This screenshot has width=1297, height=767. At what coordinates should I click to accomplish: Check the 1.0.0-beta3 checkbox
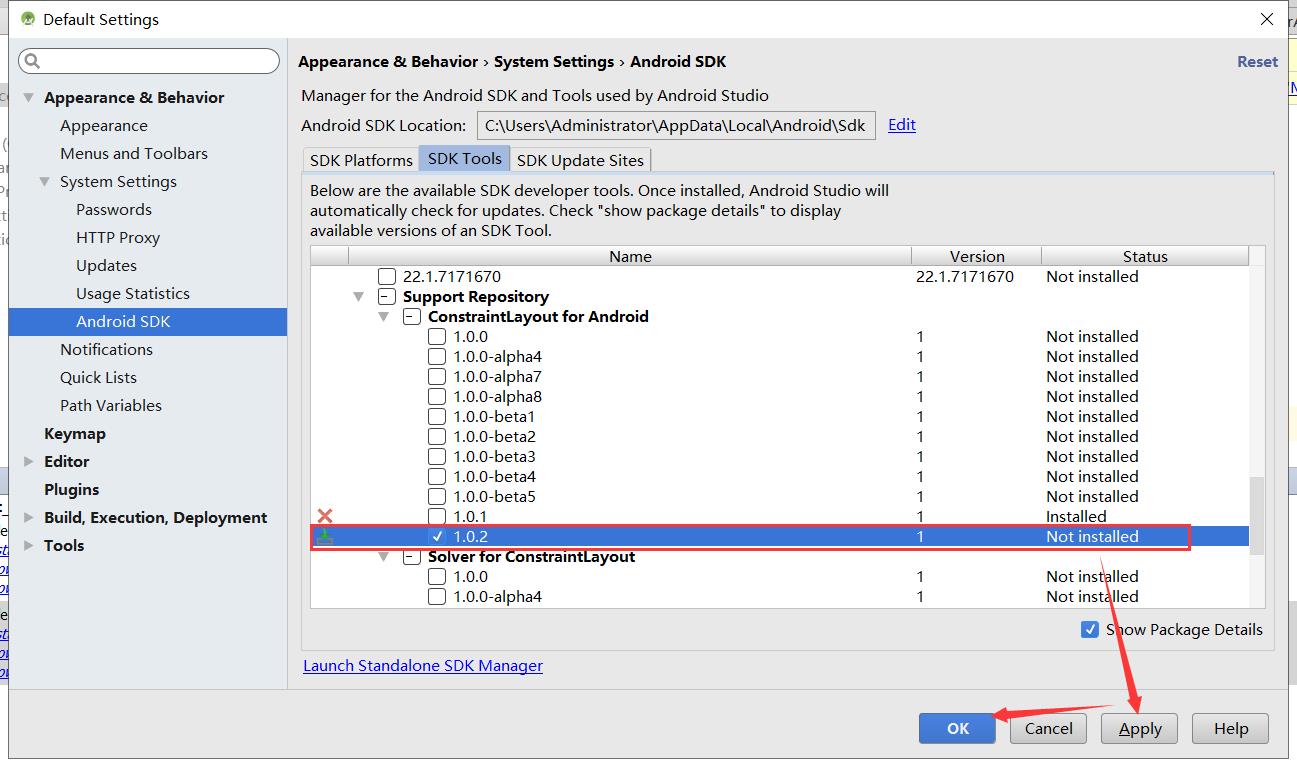437,456
